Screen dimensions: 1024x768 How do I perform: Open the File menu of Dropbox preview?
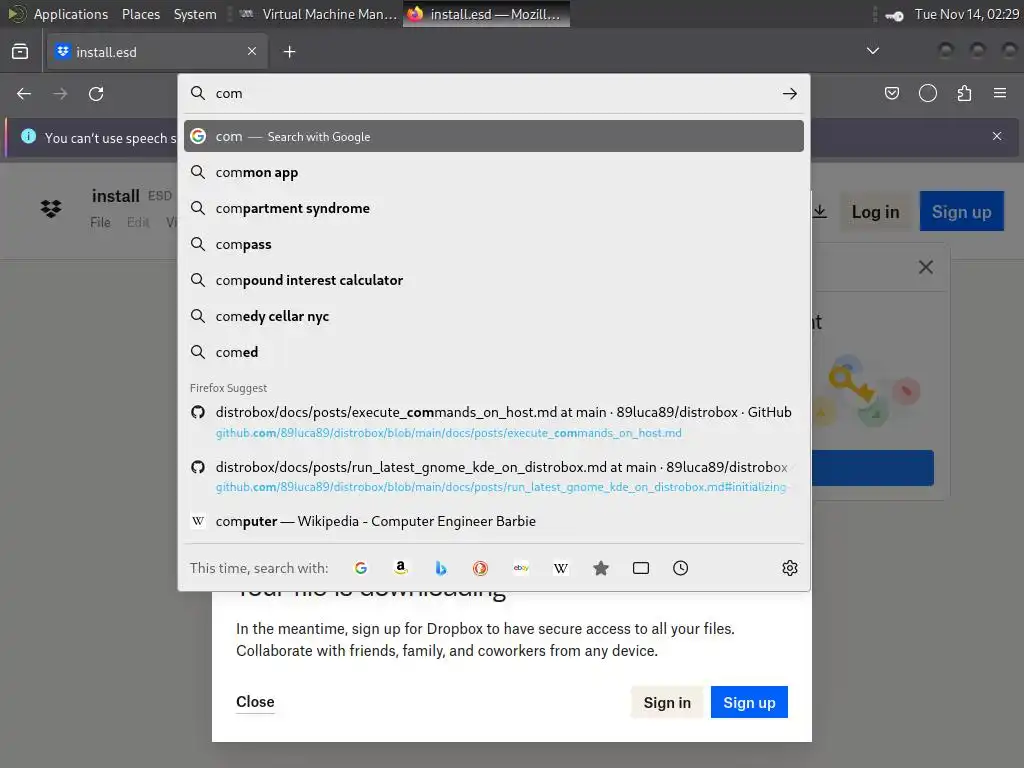click(x=100, y=223)
